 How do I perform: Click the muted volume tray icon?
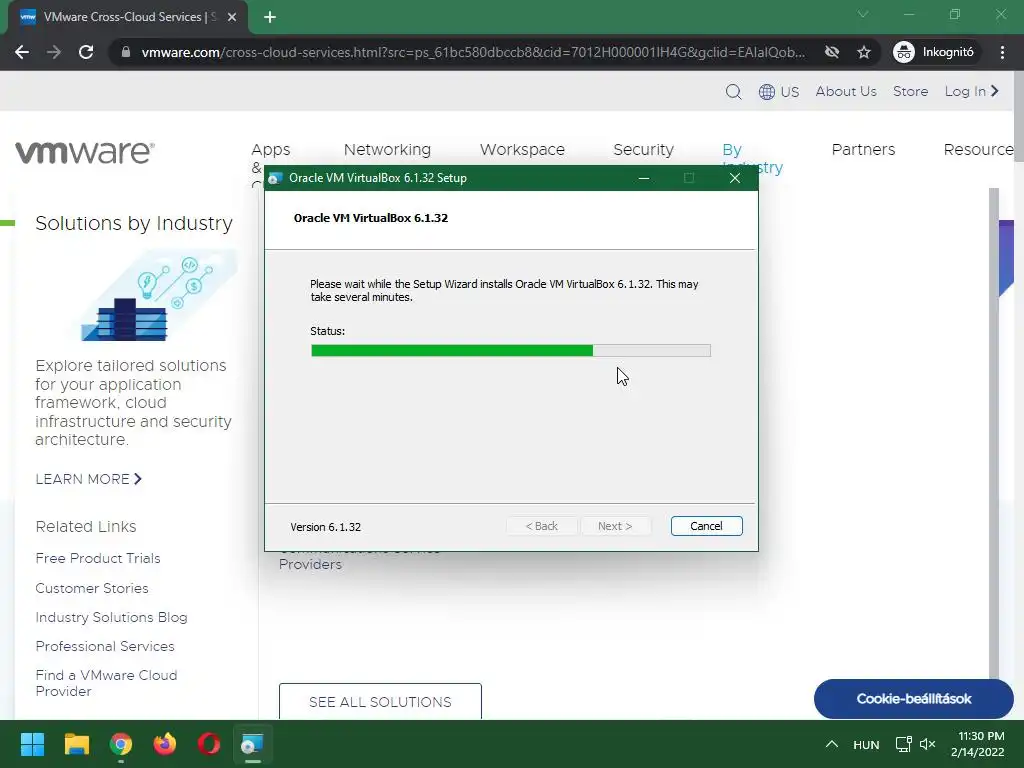tap(927, 744)
